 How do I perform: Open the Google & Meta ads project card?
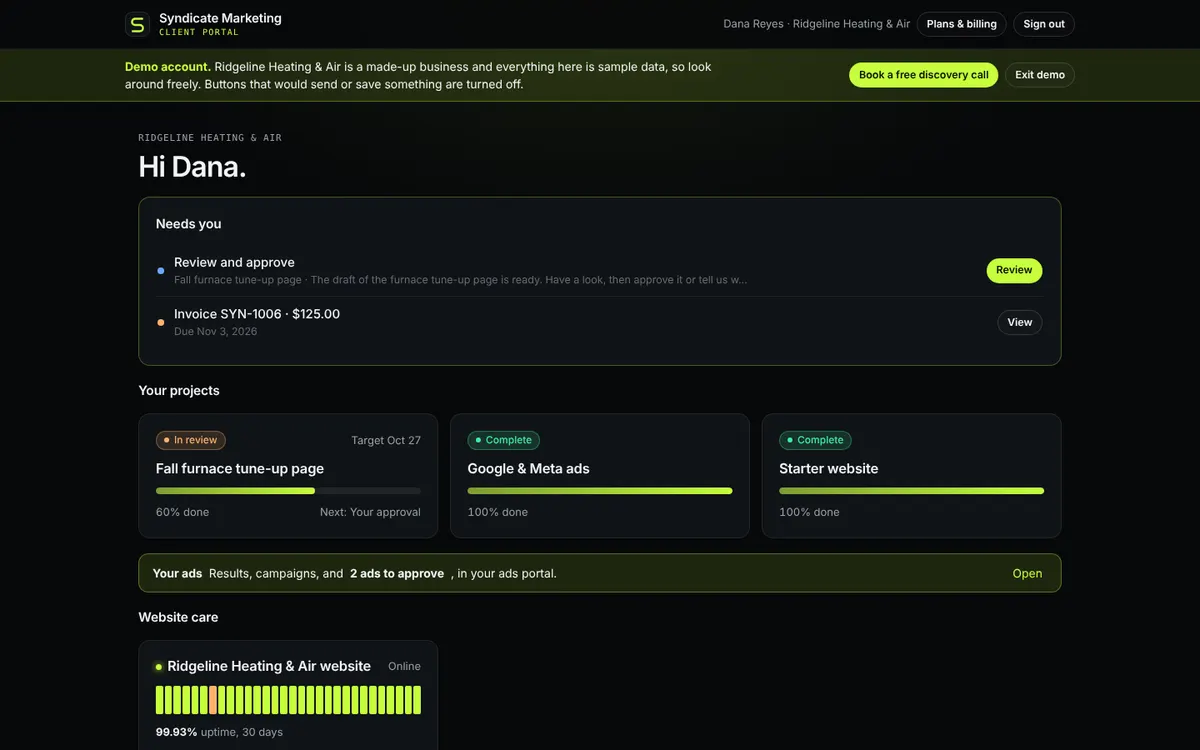click(600, 476)
